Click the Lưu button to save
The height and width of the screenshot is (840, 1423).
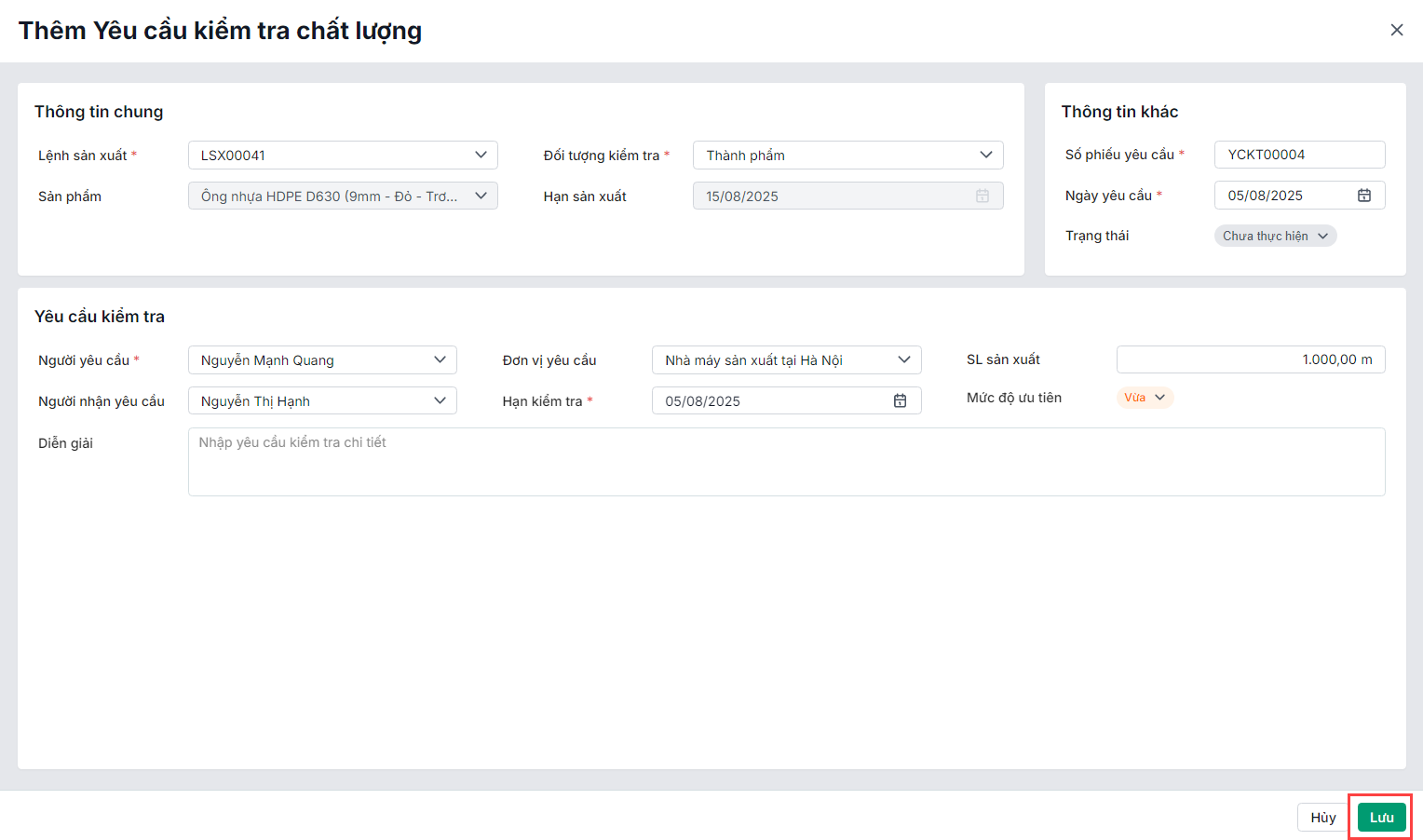click(1381, 818)
